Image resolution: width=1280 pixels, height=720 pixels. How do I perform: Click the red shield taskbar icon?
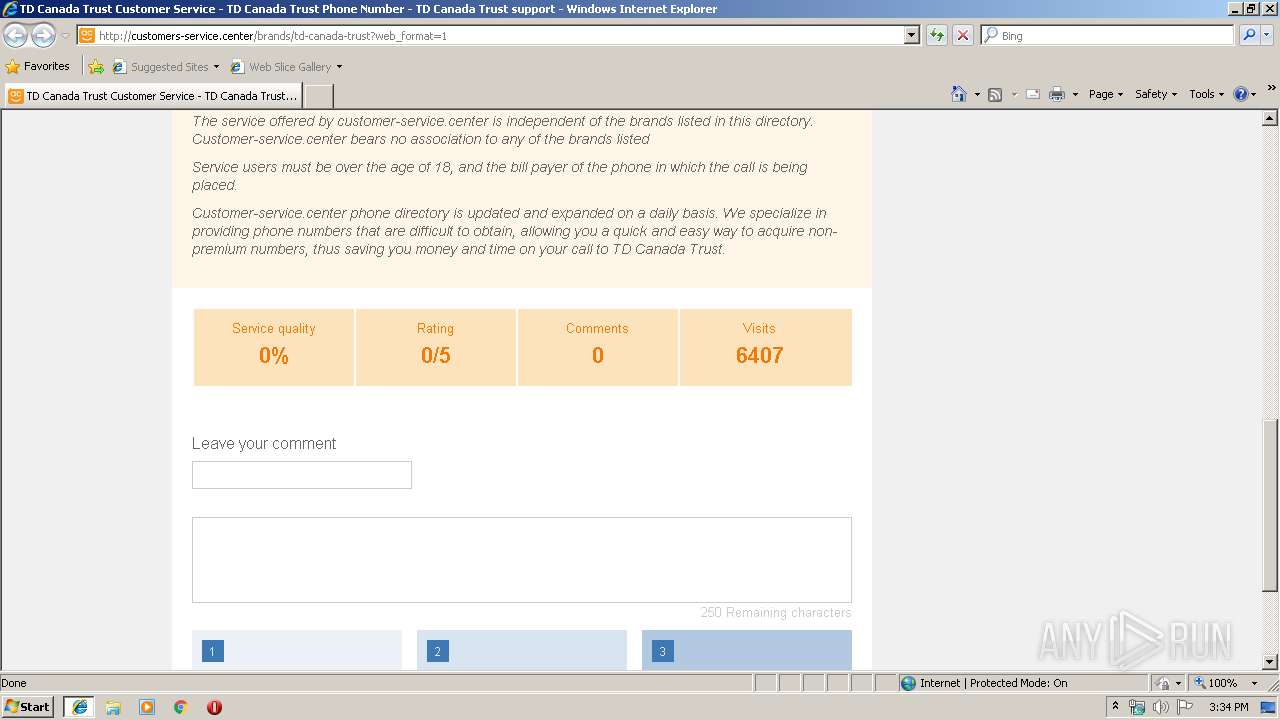pos(214,707)
